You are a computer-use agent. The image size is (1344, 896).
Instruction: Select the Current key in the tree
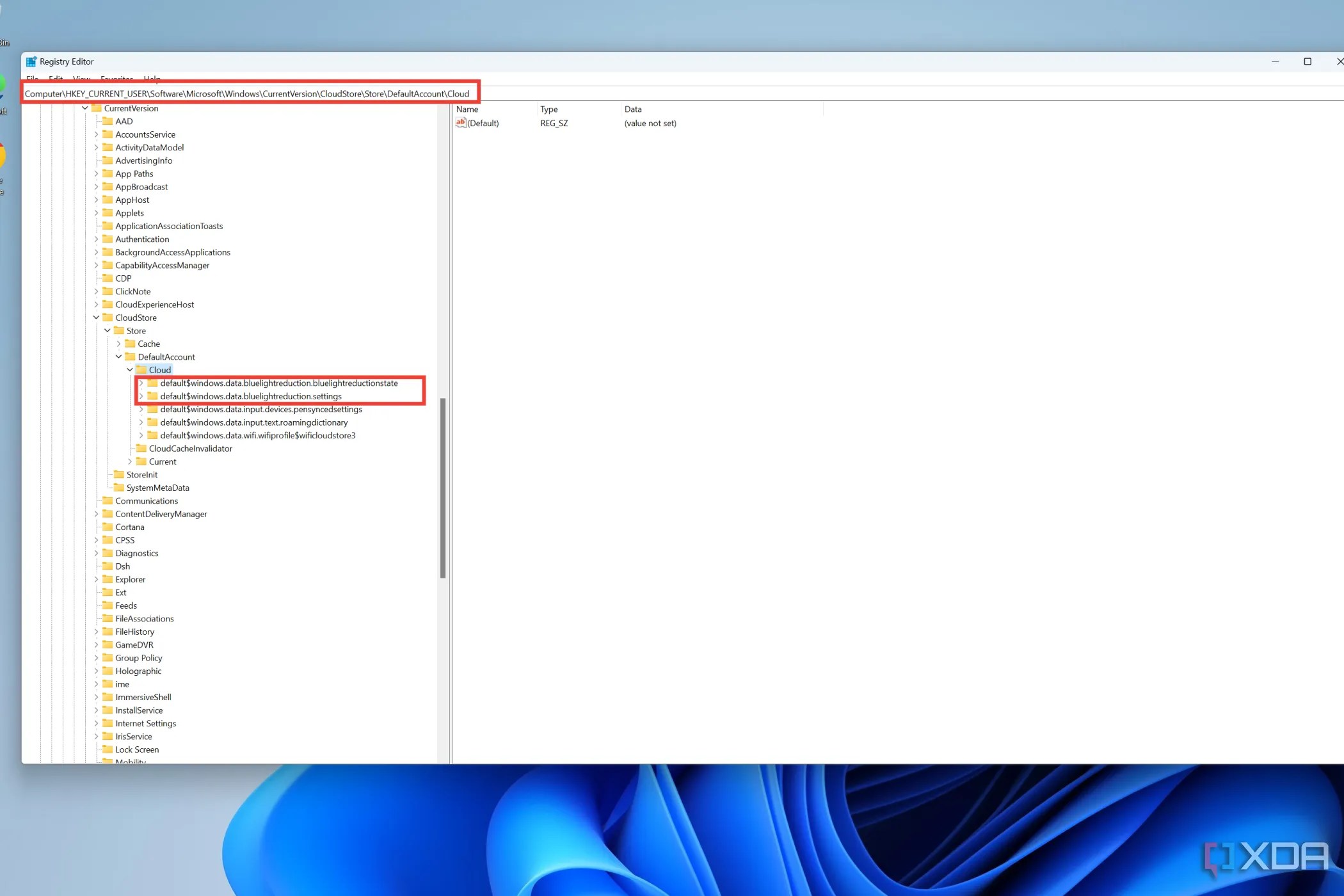(162, 461)
